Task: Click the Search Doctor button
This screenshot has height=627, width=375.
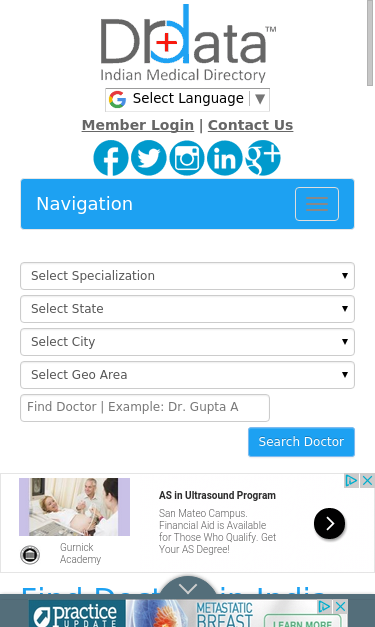Action: coord(301,442)
